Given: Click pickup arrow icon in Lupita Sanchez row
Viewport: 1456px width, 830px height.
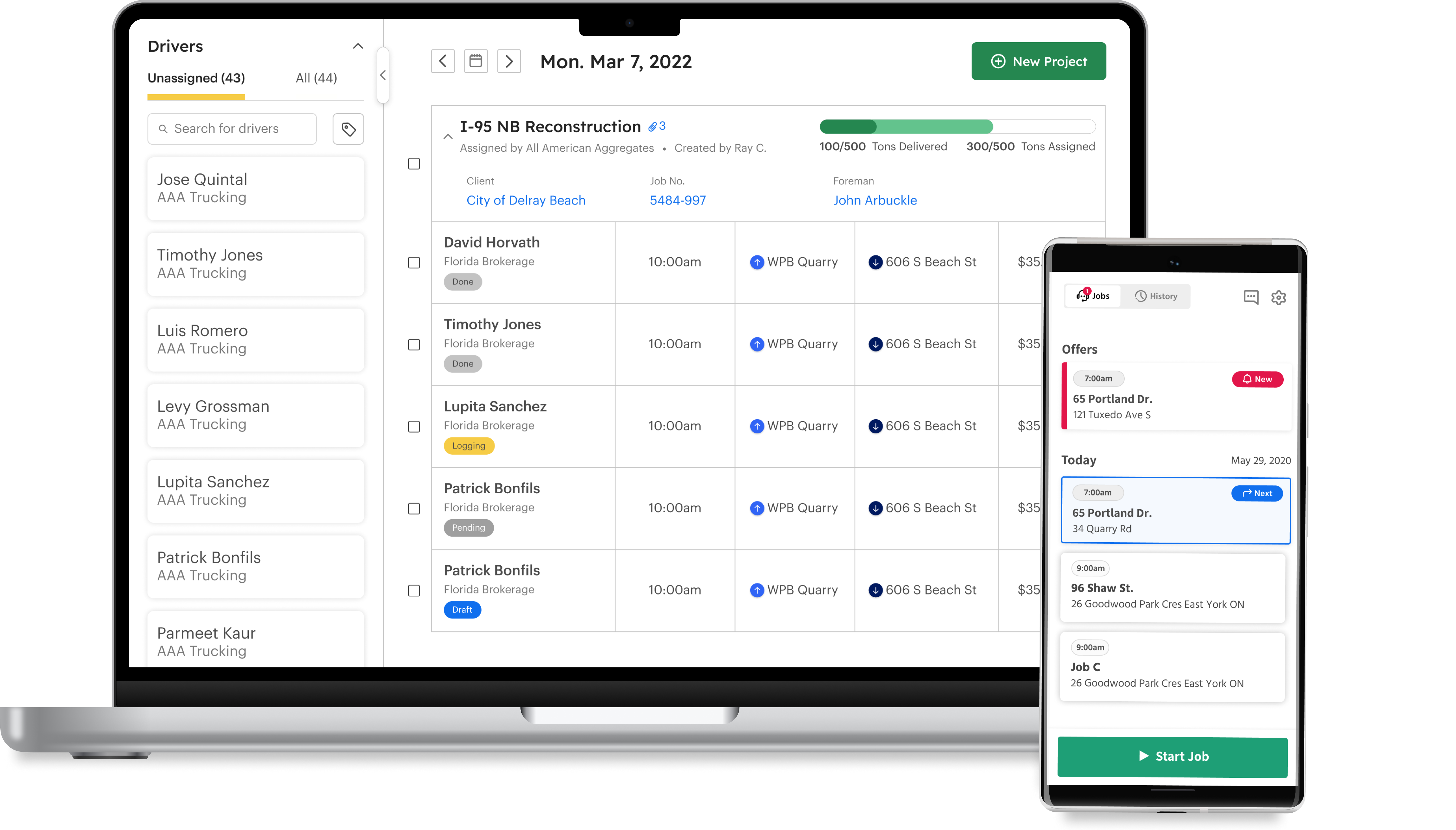Looking at the screenshot, I should pos(756,426).
